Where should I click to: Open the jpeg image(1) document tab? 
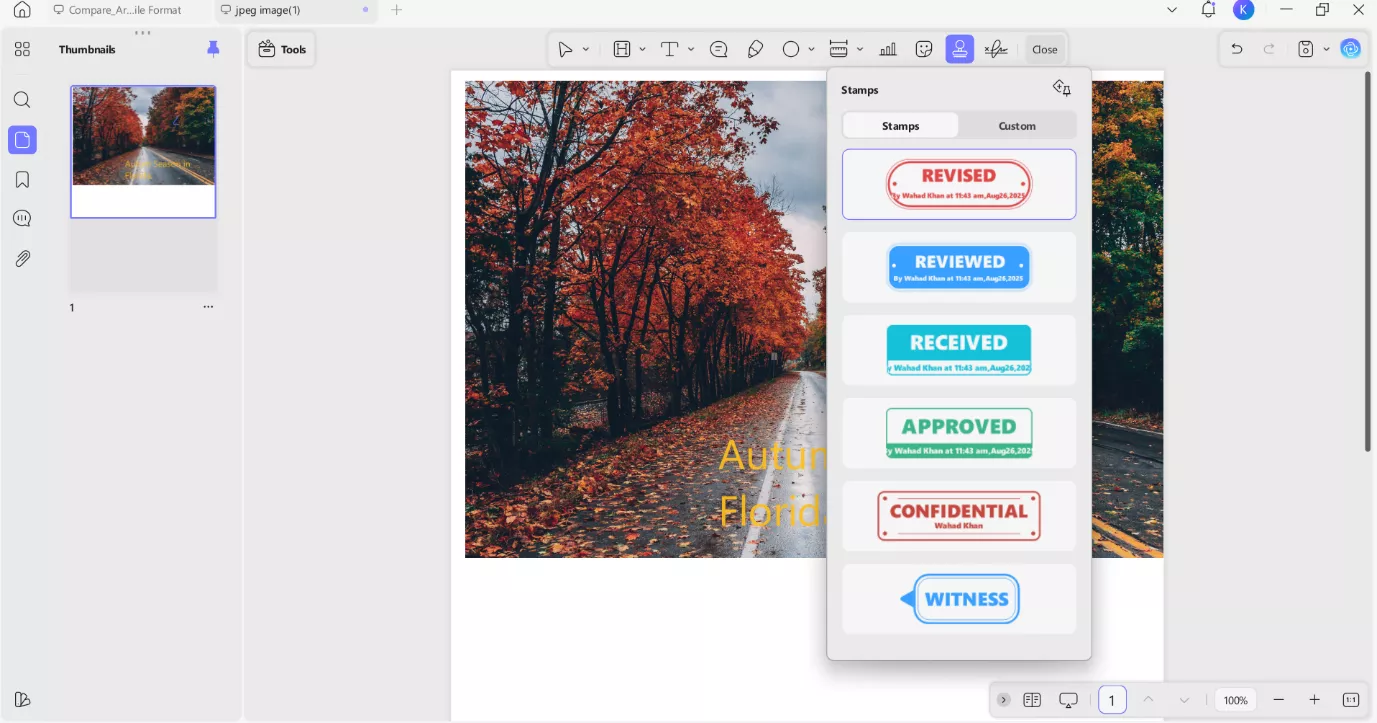[268, 10]
